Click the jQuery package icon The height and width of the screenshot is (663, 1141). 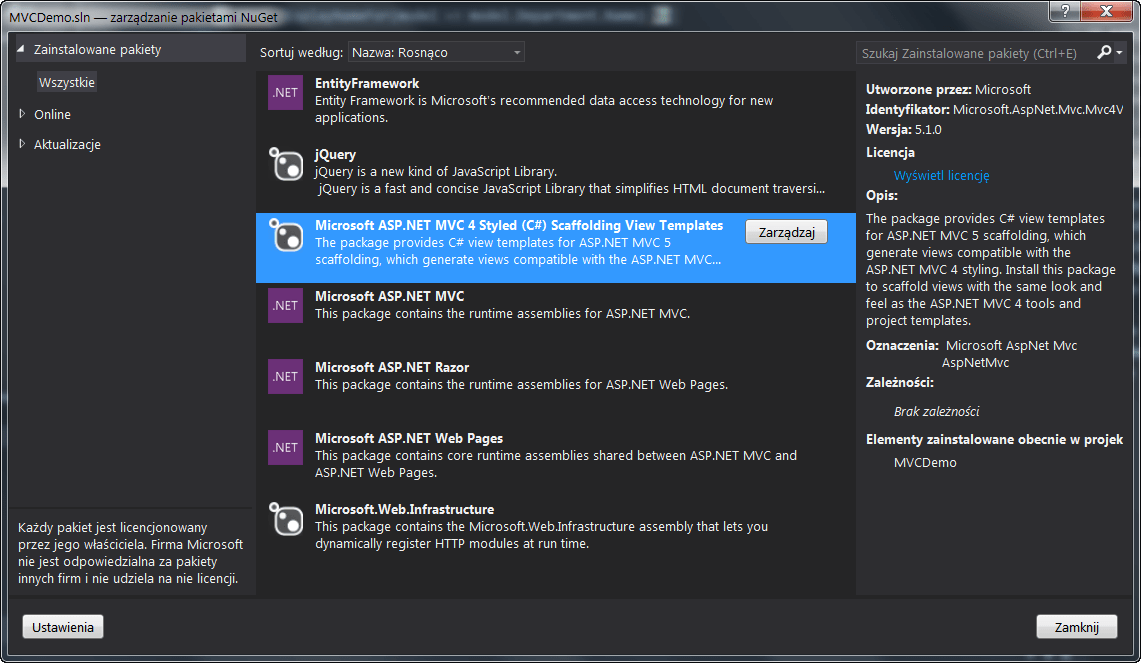coord(285,163)
